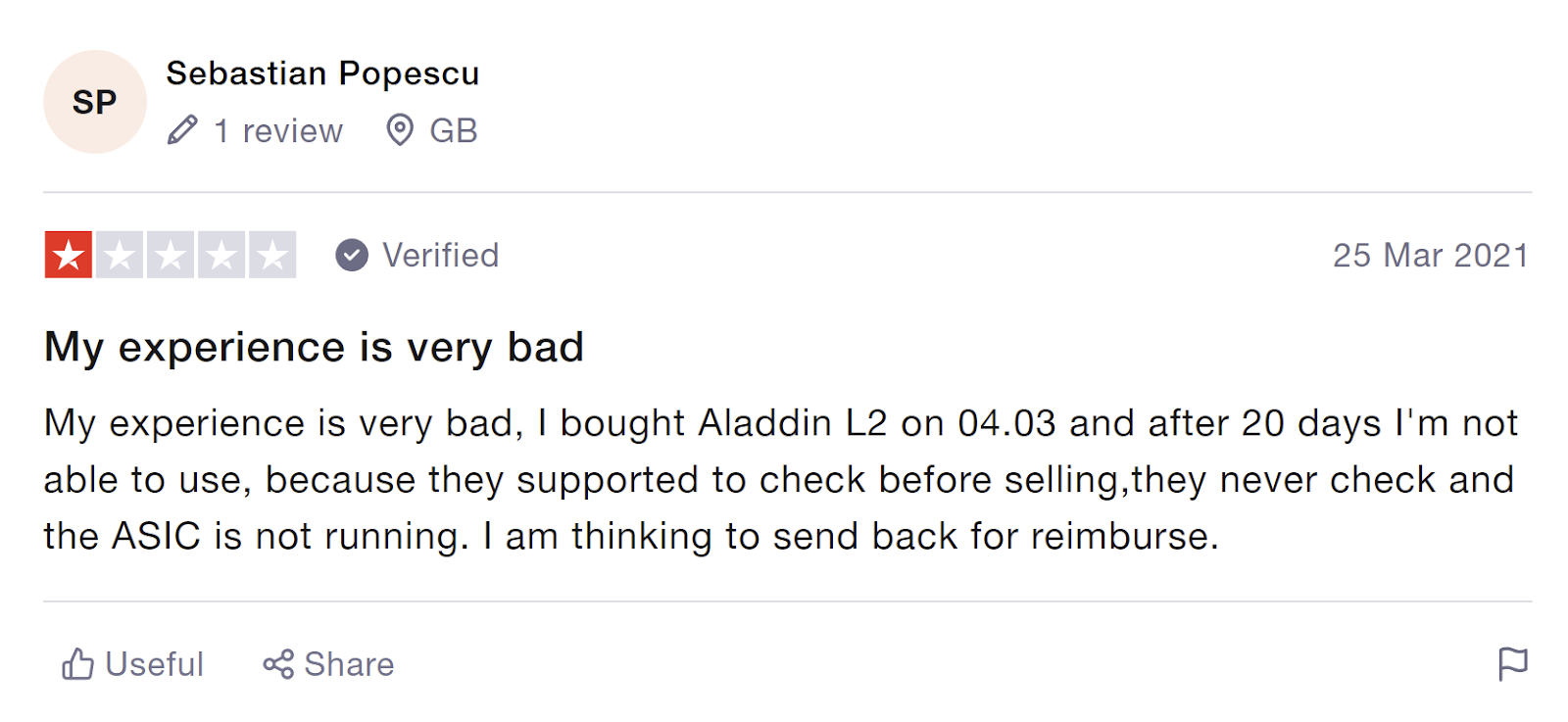Click the red first star rating
Image resolution: width=1568 pixels, height=722 pixels.
(x=69, y=256)
